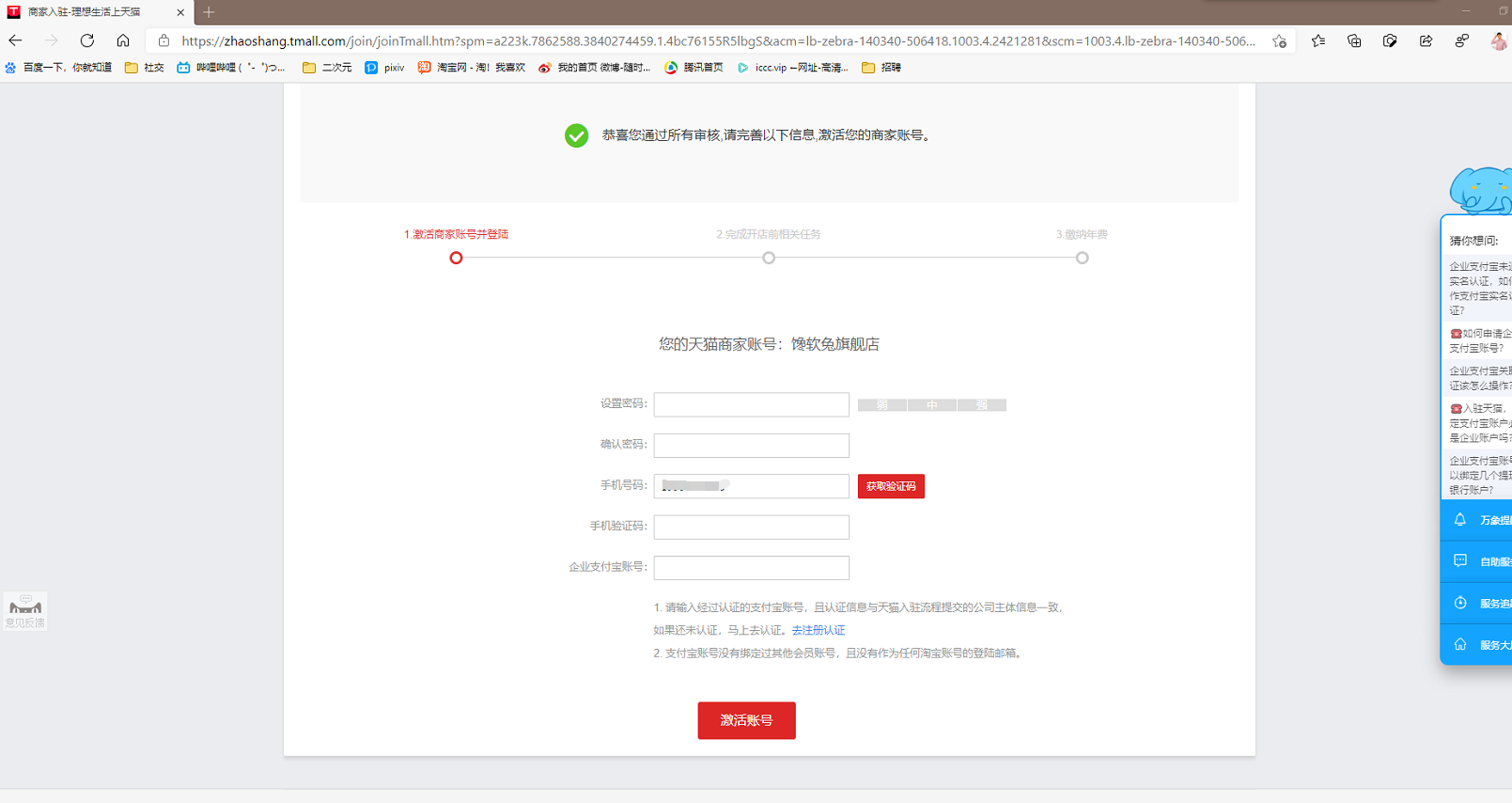Open the 我的首页 微博 bookmark
The width and height of the screenshot is (1512, 803).
594,68
